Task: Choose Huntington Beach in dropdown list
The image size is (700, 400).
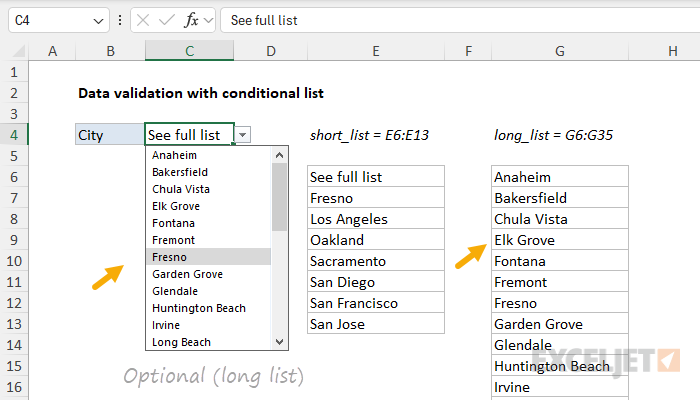Action: 208,308
